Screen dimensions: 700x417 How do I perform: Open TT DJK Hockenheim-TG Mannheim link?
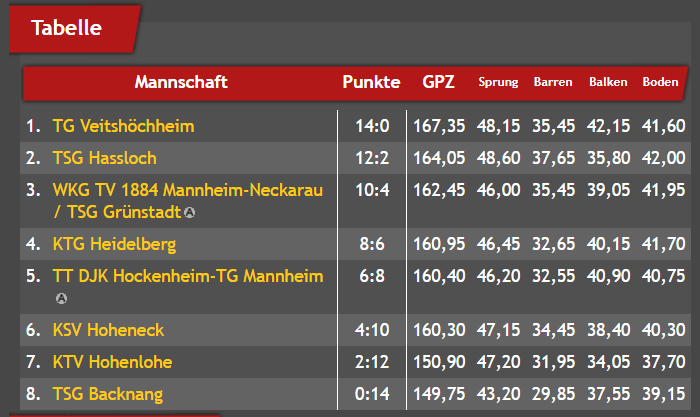pyautogui.click(x=188, y=276)
